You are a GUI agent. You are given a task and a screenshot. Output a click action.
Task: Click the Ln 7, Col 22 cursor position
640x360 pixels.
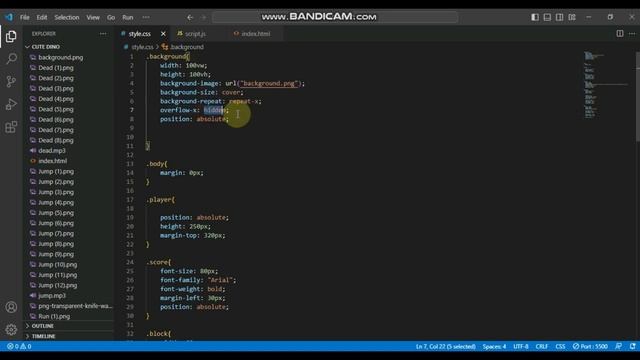[445, 347]
